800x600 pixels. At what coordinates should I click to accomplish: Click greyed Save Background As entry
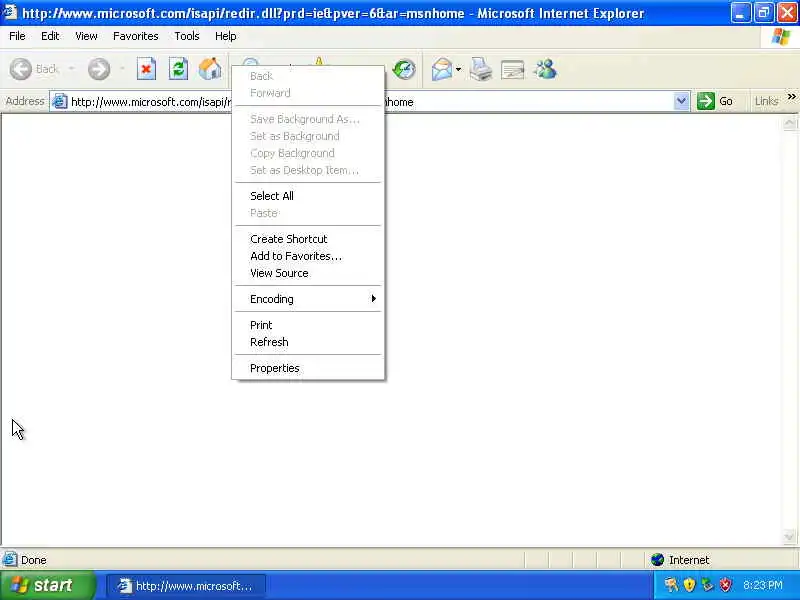point(308,119)
